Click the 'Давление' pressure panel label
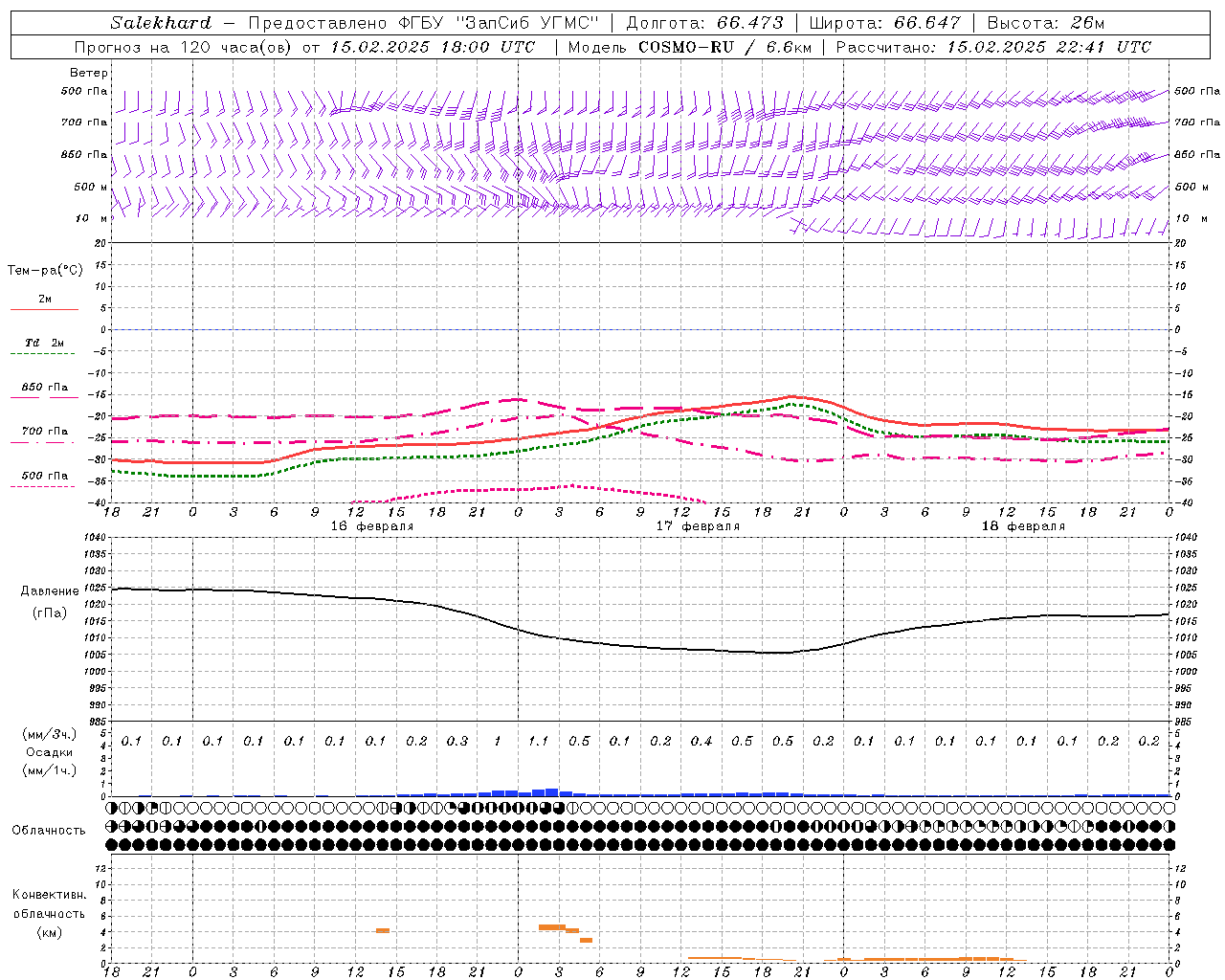 (x=50, y=591)
